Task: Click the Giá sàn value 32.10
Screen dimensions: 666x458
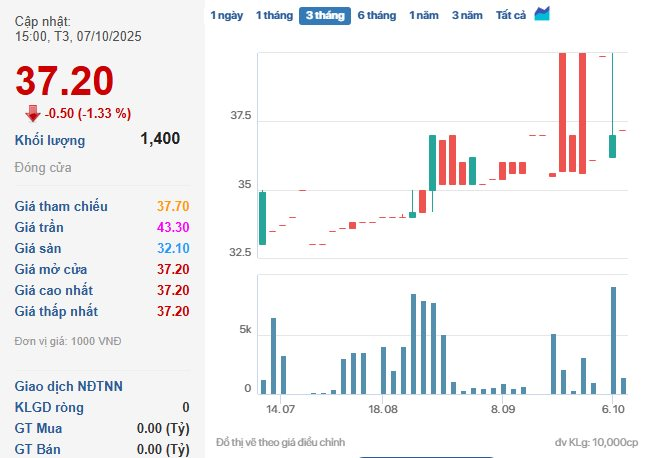Action: [x=173, y=248]
